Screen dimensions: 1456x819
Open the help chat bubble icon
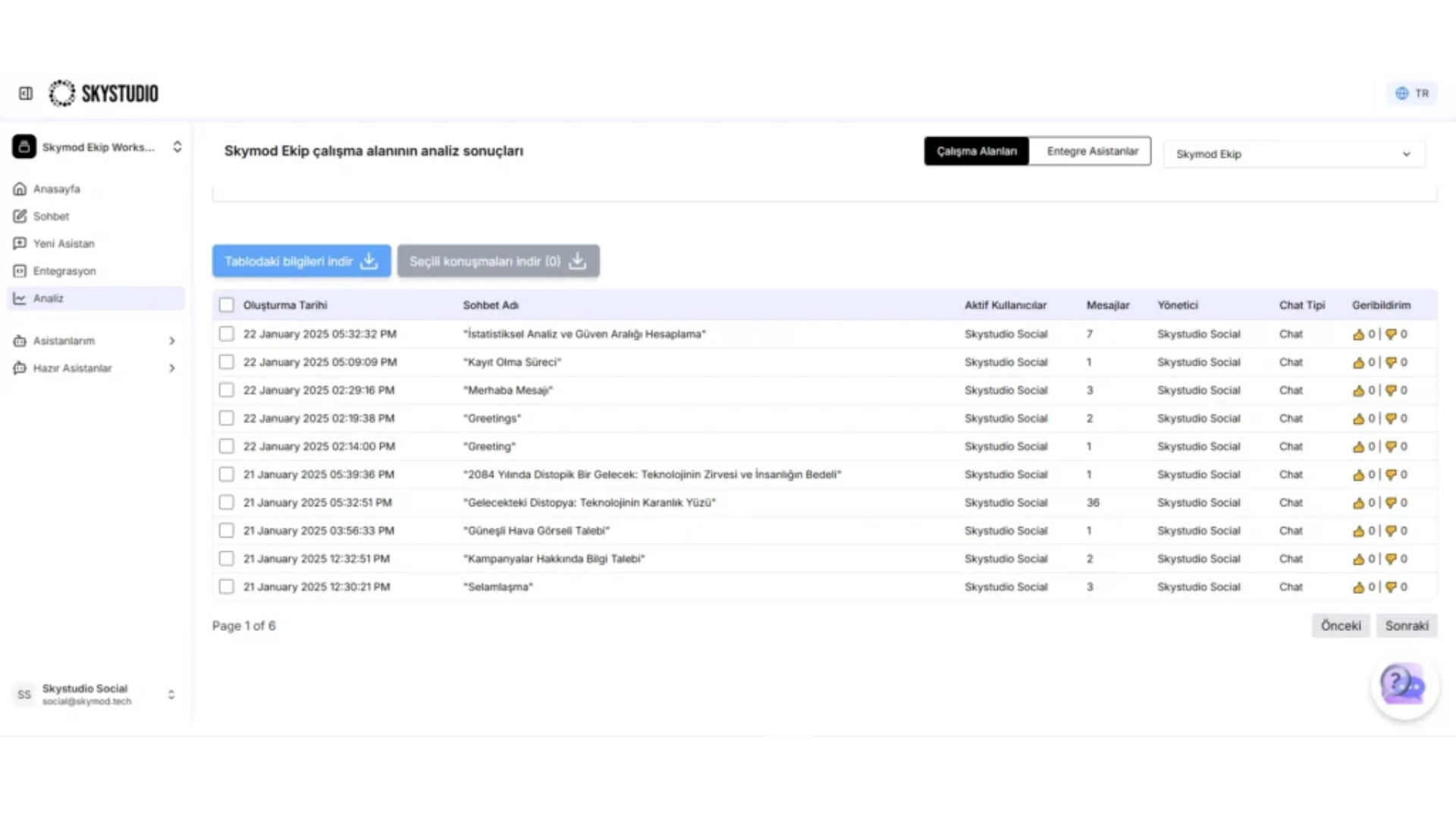1404,686
